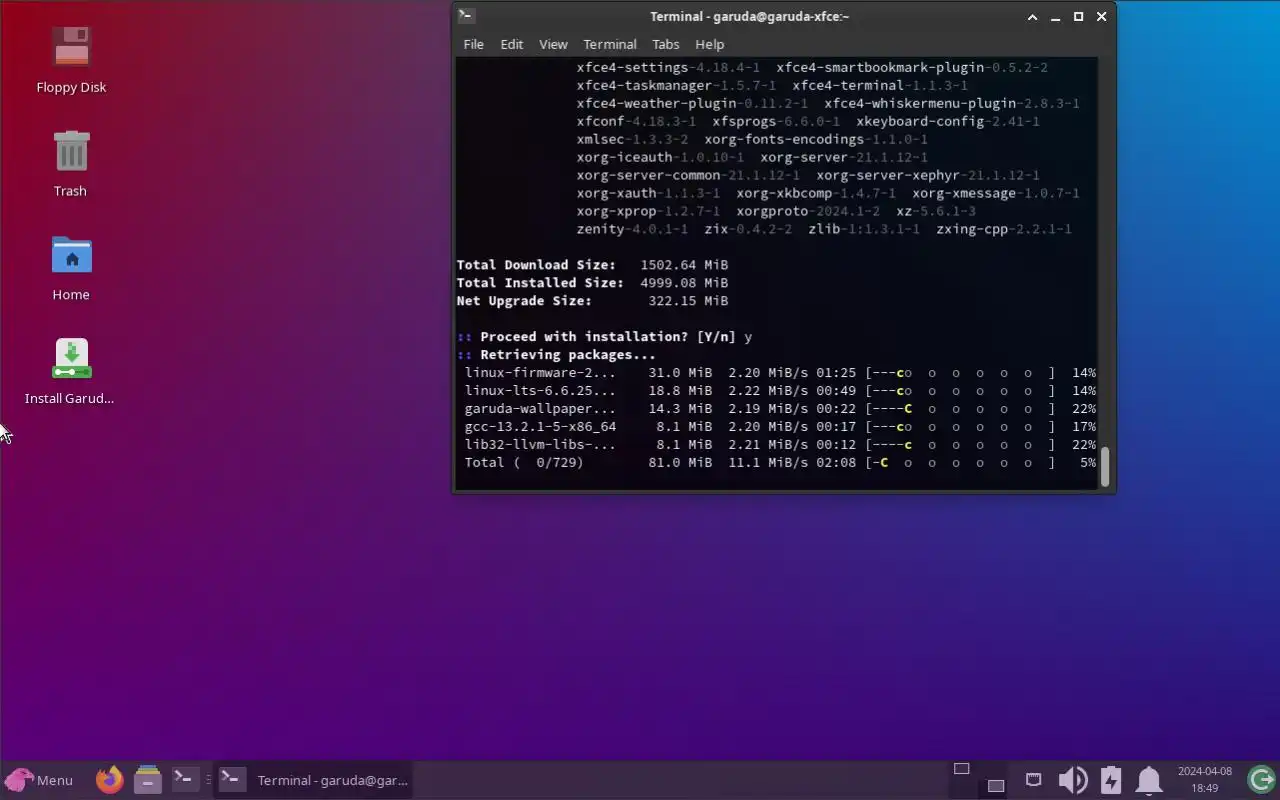Screen dimensions: 1280x800
Task: Open the File menu in Terminal
Action: [473, 44]
